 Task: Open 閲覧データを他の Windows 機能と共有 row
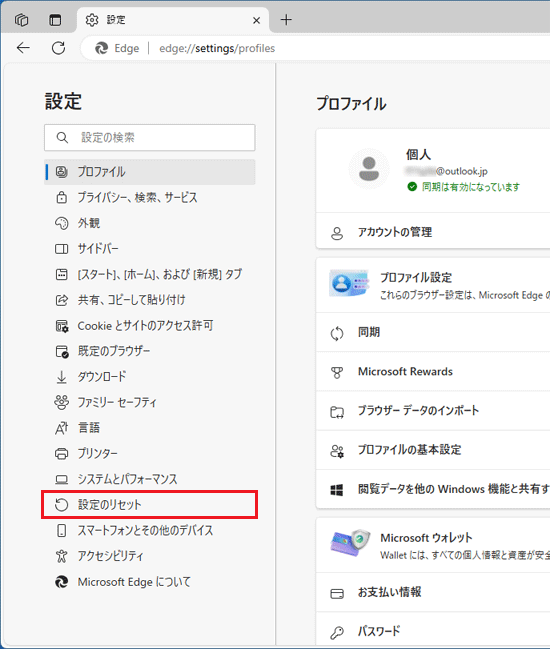click(x=433, y=489)
